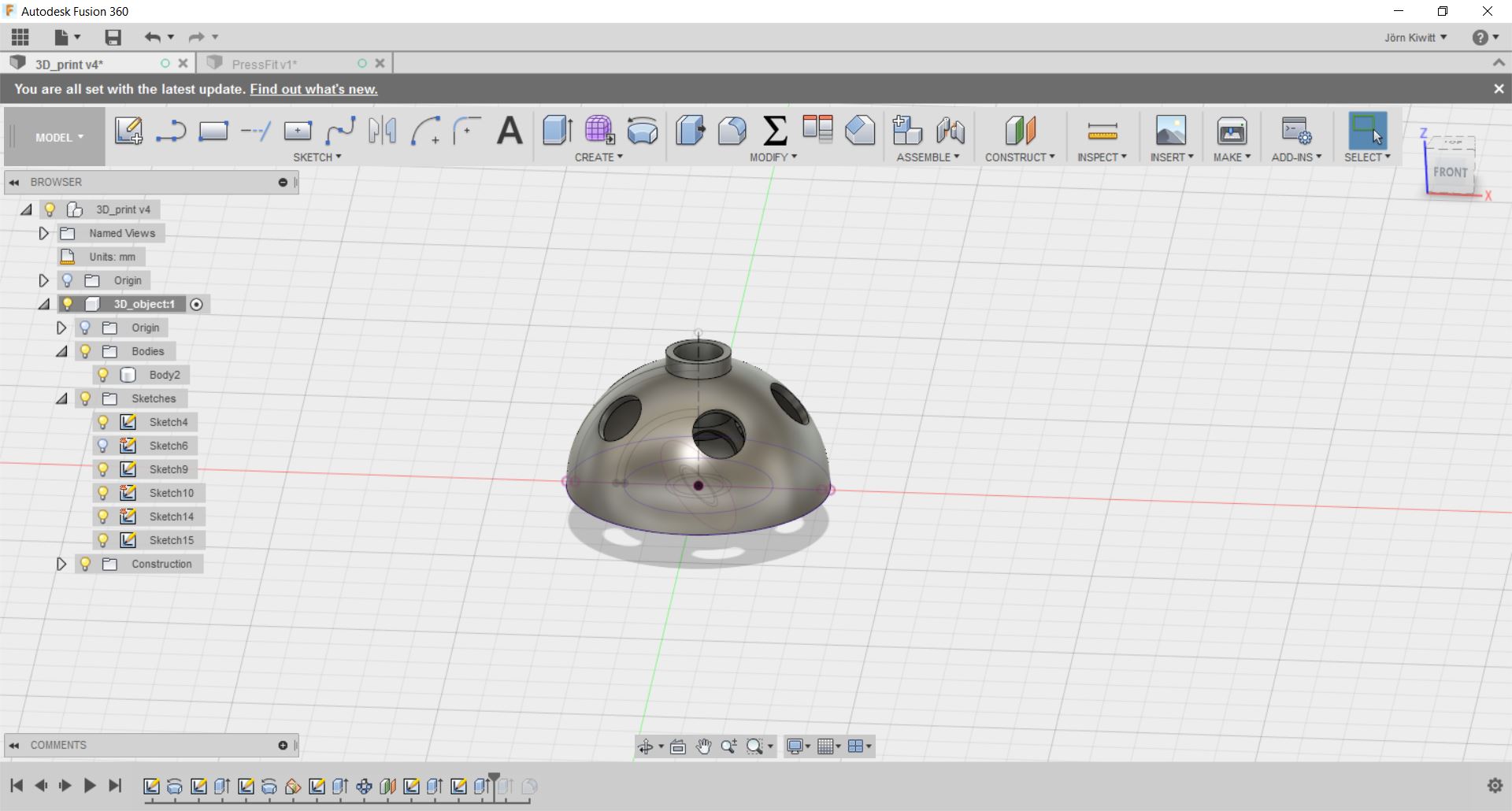Click the Orbit navigation icon
Screen dimensions: 1512x811
coord(646,746)
